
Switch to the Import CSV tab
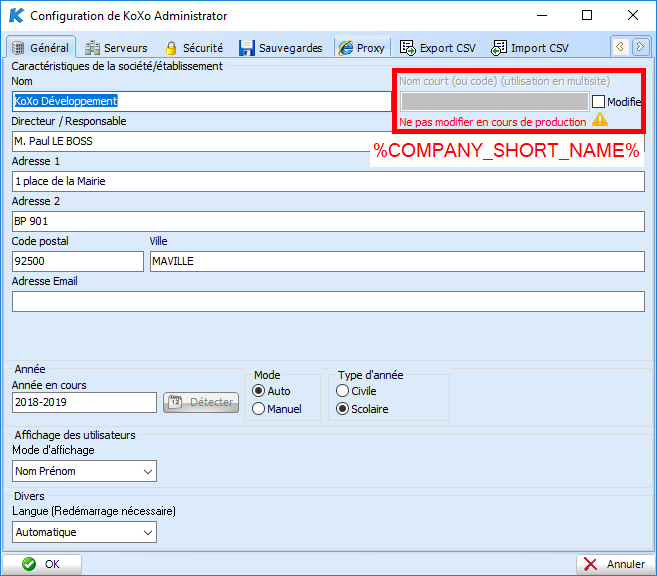click(530, 48)
